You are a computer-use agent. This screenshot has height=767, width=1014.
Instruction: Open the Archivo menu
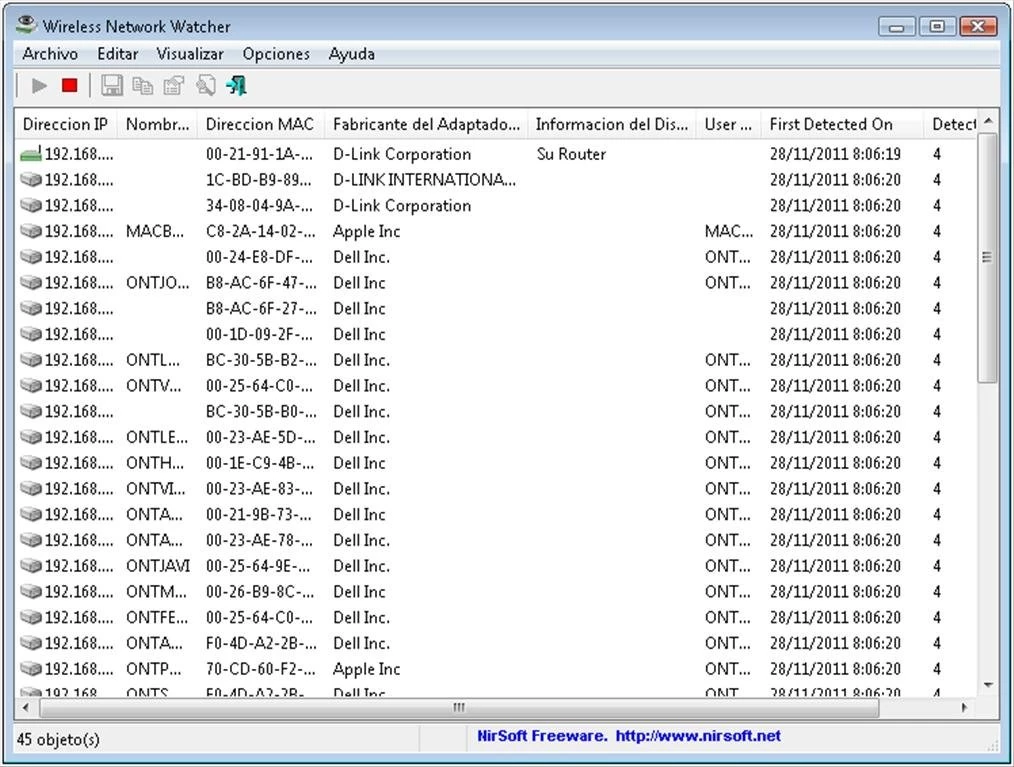pos(50,54)
